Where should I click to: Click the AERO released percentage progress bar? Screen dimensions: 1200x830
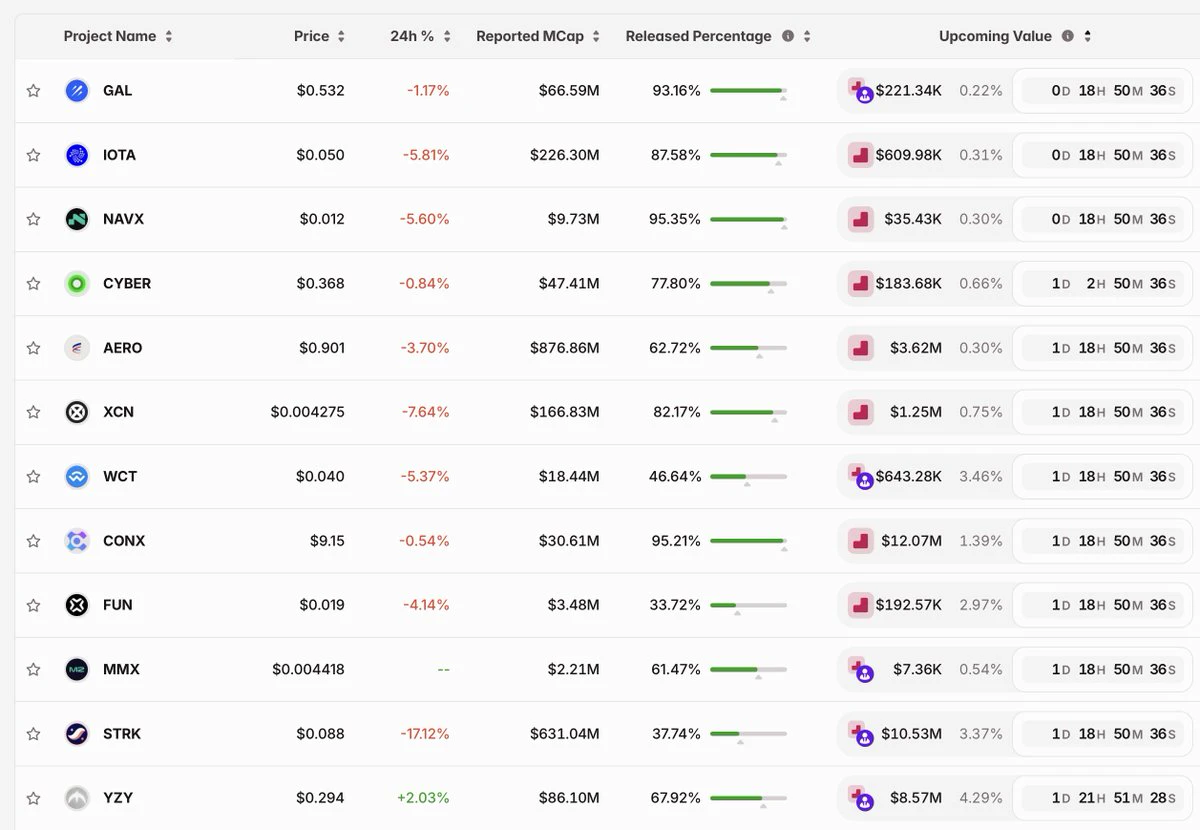point(748,348)
